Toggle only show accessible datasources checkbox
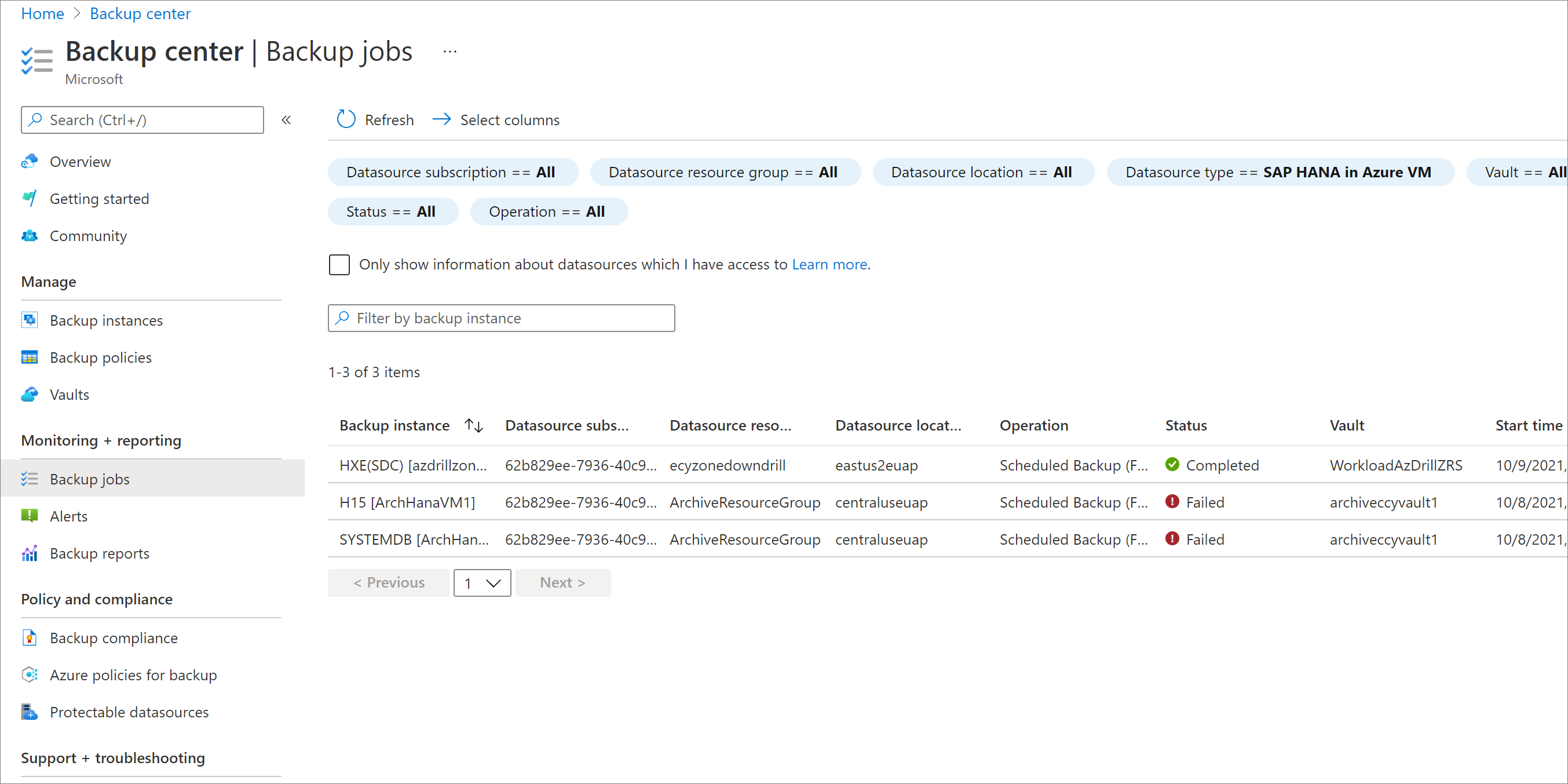The width and height of the screenshot is (1568, 784). [x=340, y=264]
